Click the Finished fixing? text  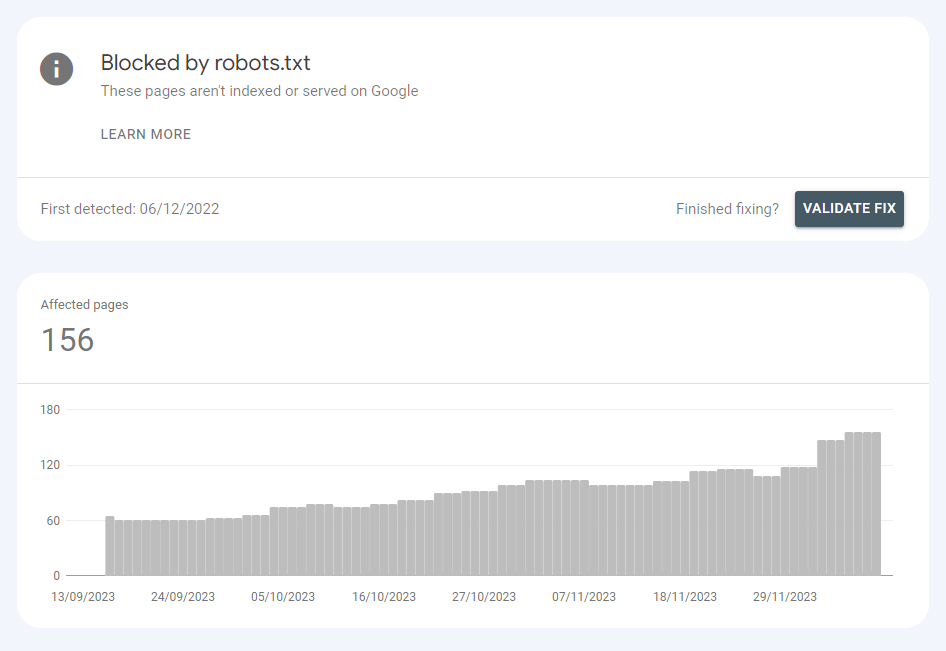coord(727,209)
